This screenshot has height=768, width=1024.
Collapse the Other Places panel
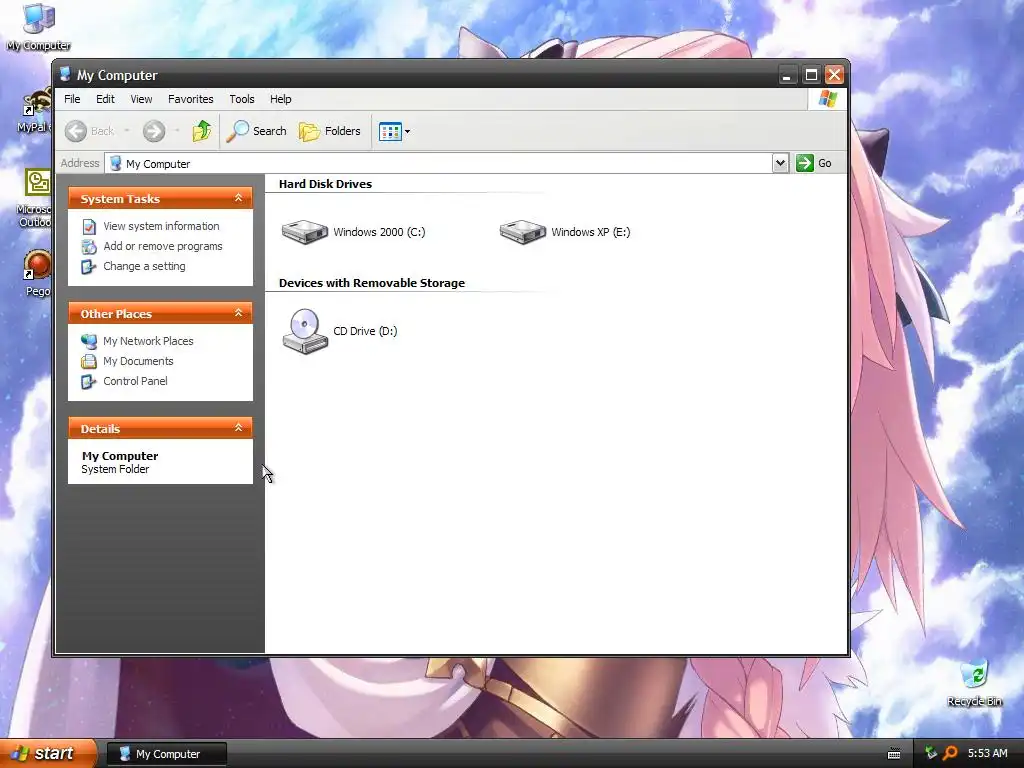238,313
